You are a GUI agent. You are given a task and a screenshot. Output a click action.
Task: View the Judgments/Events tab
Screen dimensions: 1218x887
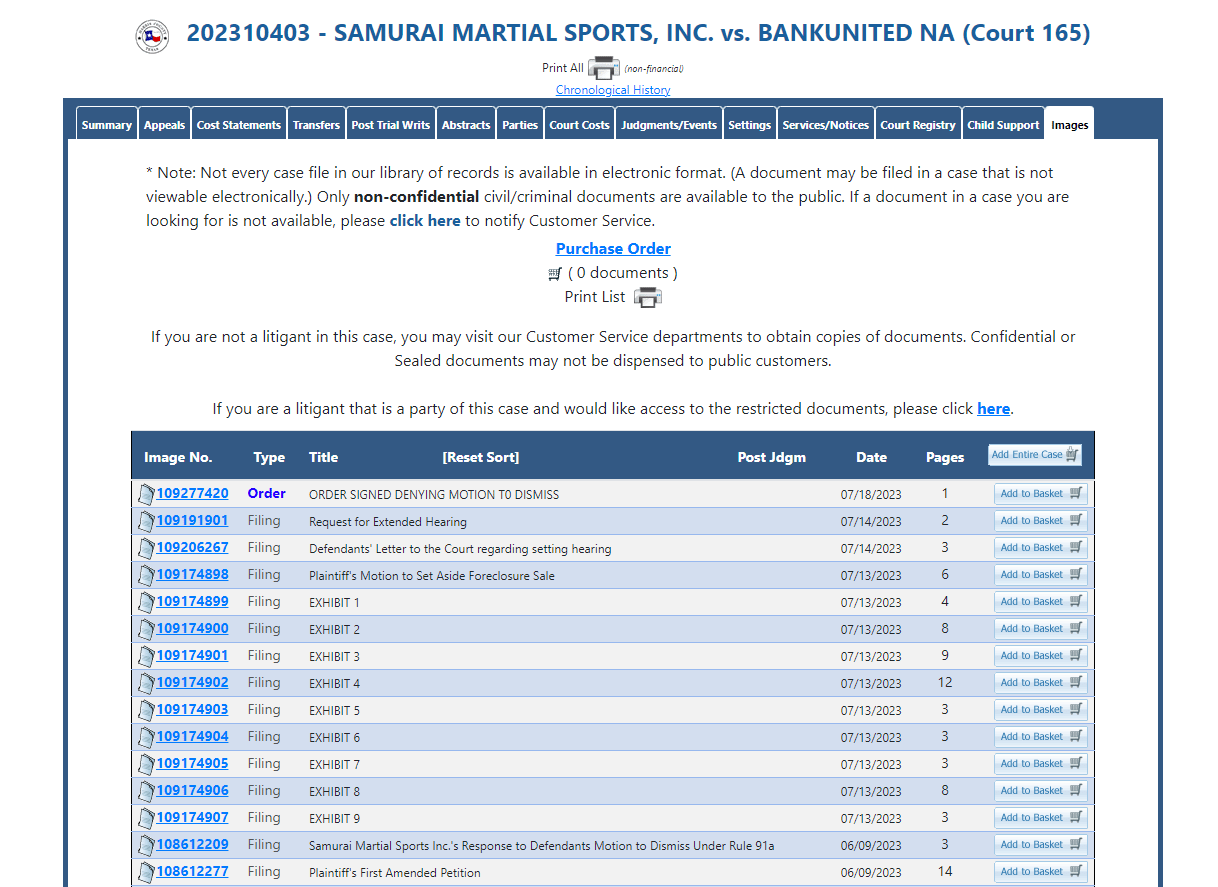point(669,125)
